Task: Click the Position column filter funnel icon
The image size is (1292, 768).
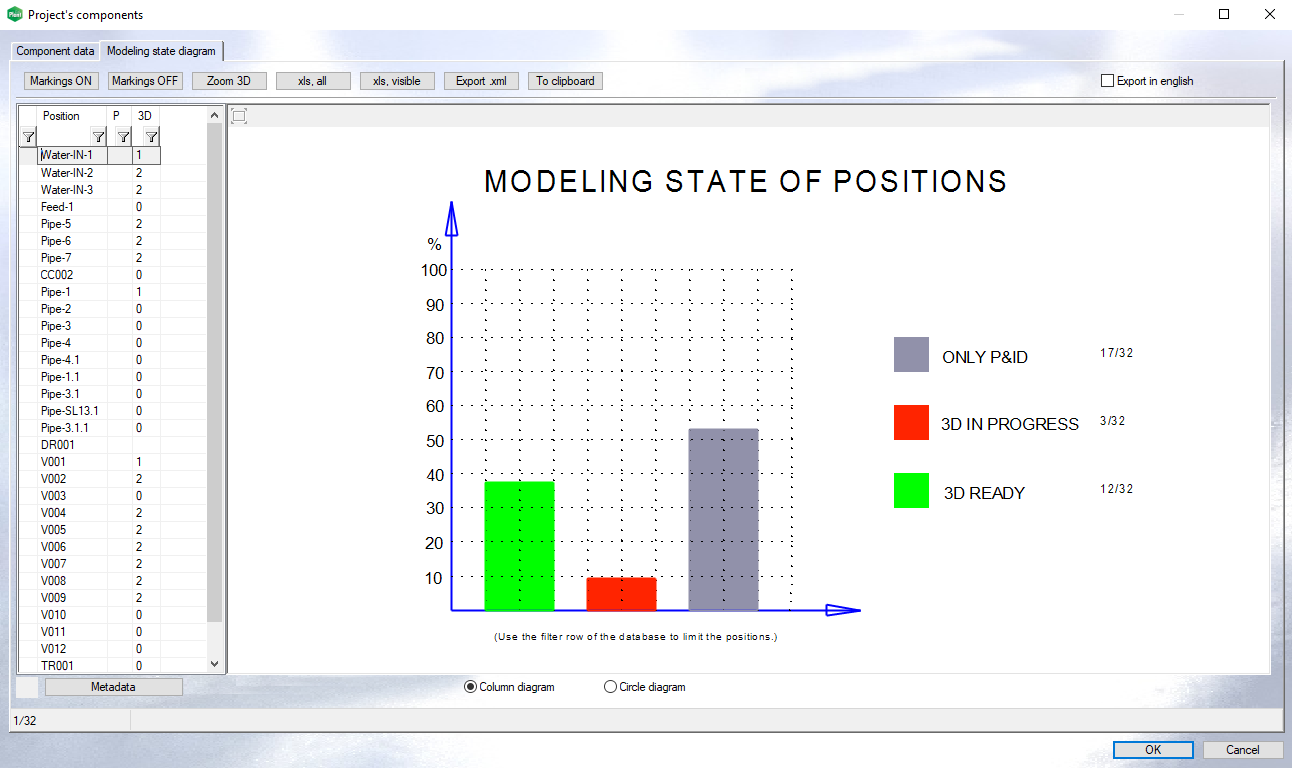Action: point(98,137)
